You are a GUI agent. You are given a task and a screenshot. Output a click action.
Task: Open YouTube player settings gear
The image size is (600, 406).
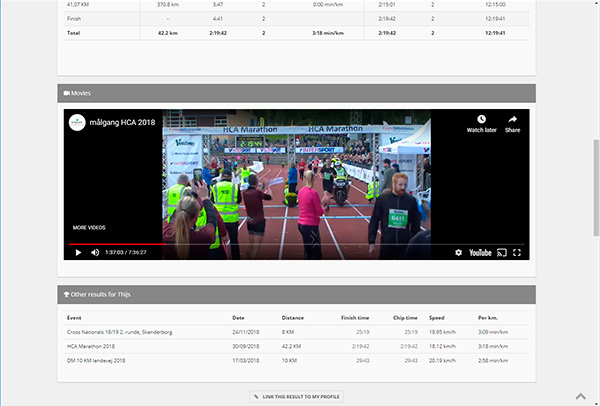(x=458, y=253)
